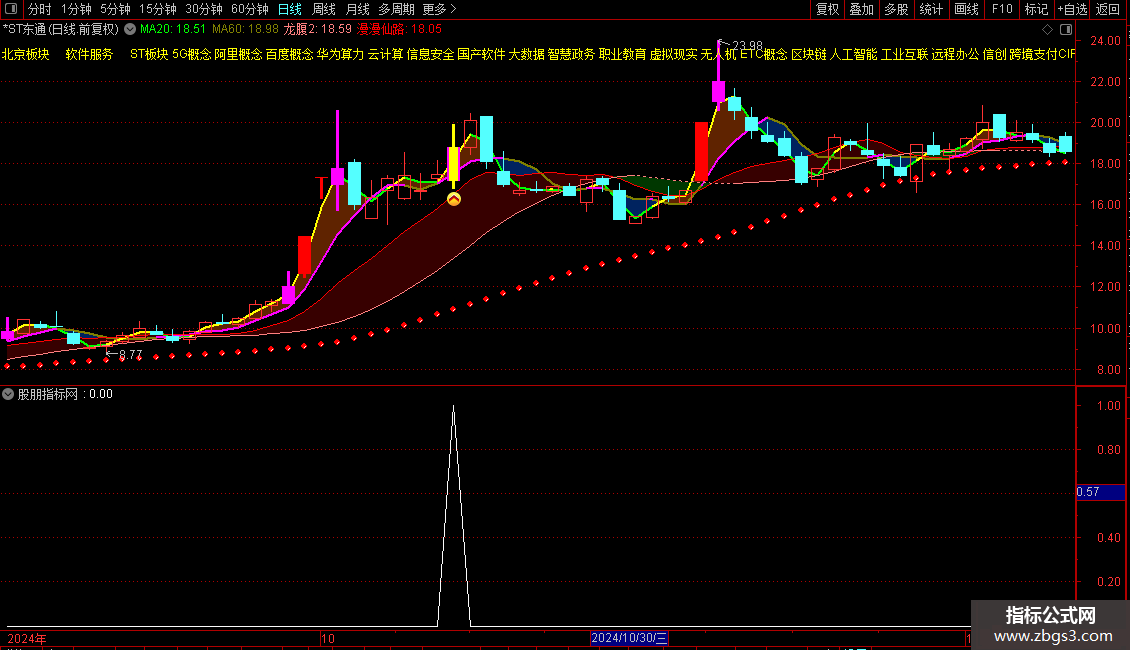Screen dimensions: 1130x650
Task: Open the 信创 concept link
Action: pyautogui.click(x=995, y=54)
